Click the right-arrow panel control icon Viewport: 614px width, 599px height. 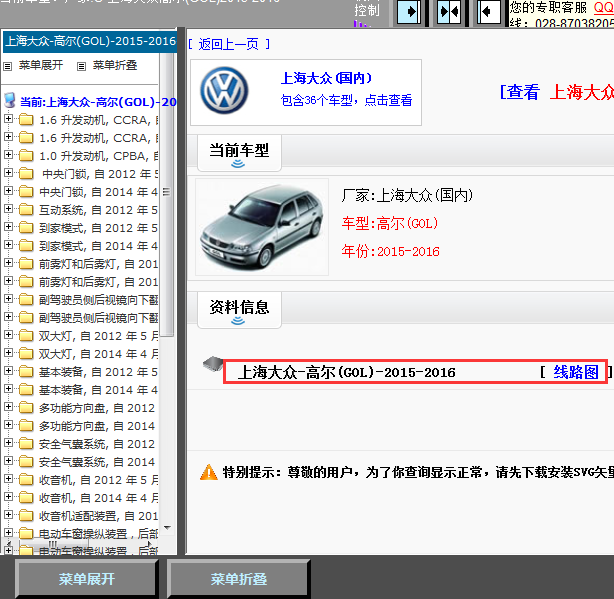[408, 12]
